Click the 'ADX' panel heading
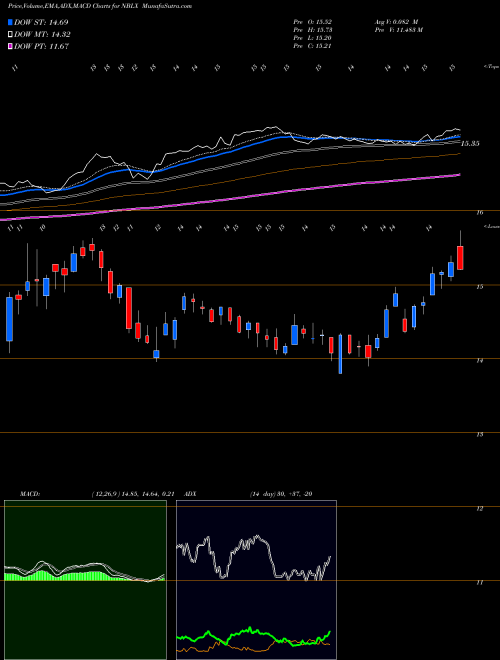Image resolution: width=500 pixels, height=660 pixels. pyautogui.click(x=190, y=494)
